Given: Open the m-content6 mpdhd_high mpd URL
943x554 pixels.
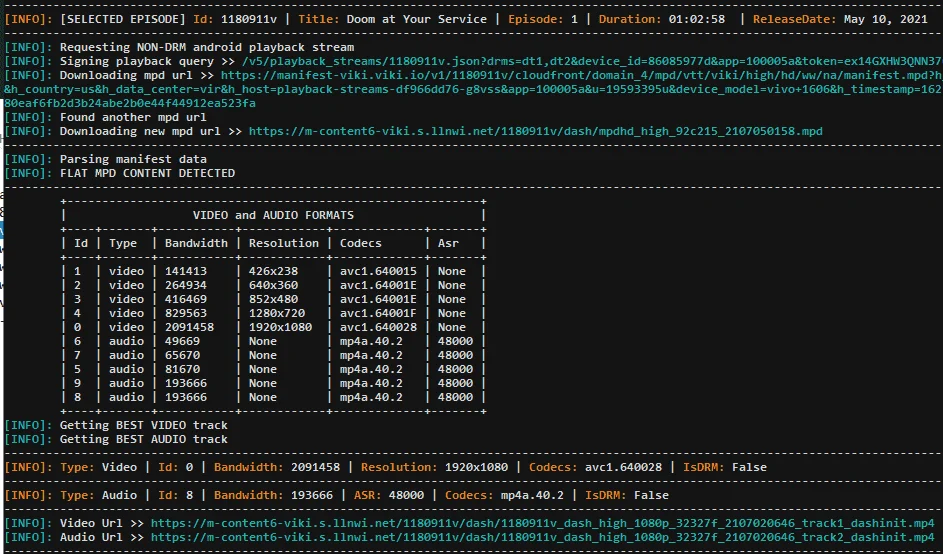Looking at the screenshot, I should [x=535, y=131].
